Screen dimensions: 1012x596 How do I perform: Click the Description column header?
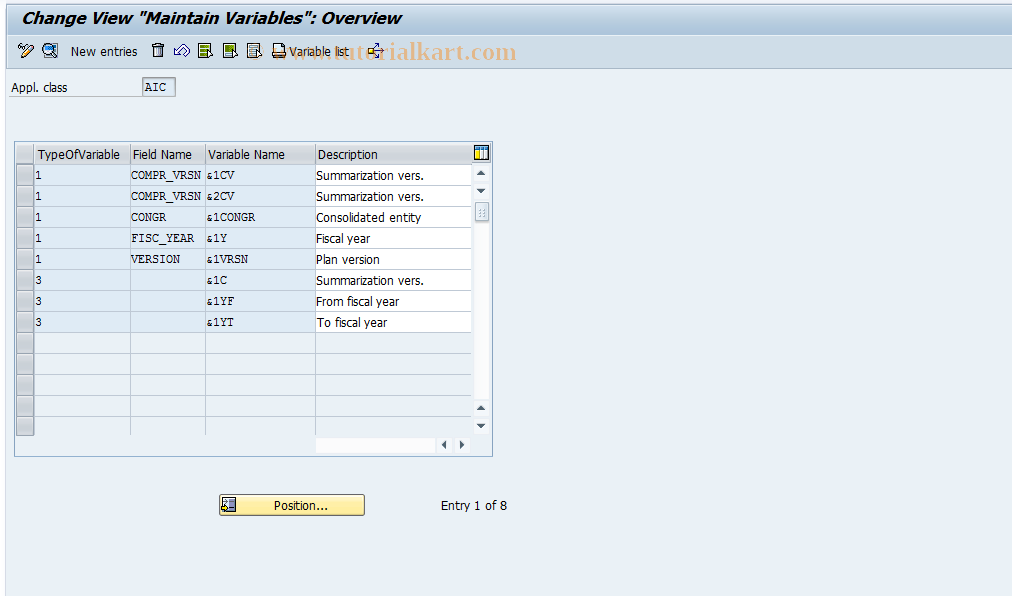click(394, 154)
